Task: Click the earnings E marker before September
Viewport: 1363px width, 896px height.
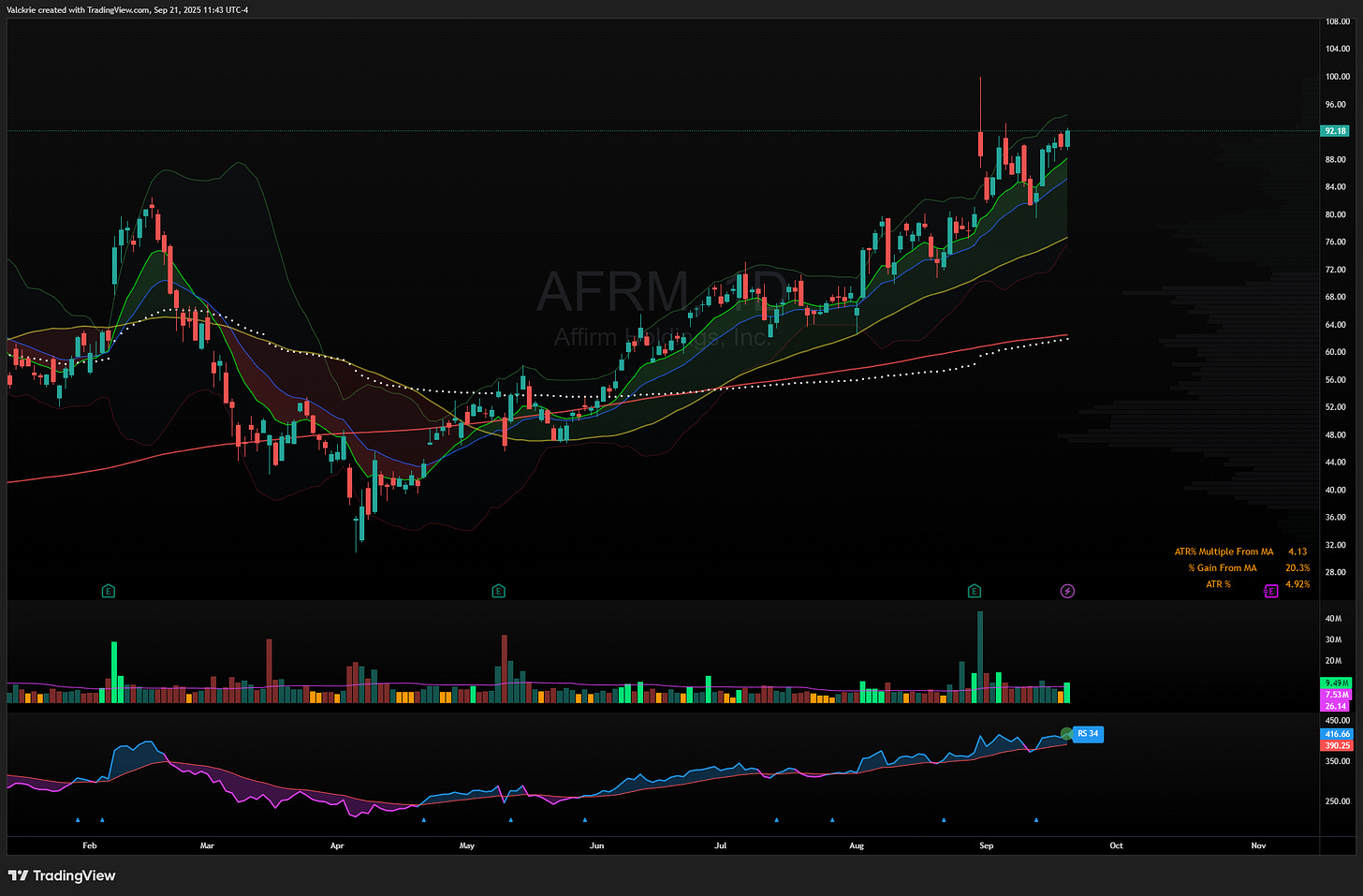Action: tap(974, 591)
